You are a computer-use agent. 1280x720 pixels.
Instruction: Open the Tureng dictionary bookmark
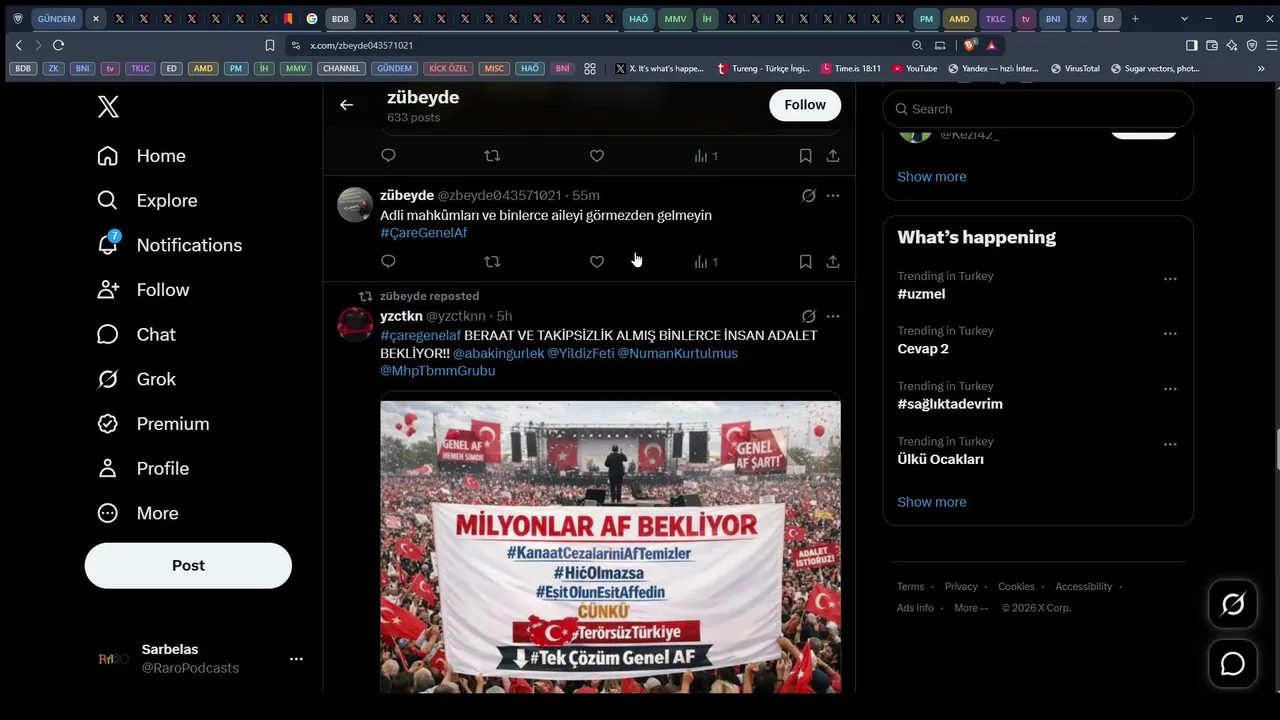coord(764,69)
